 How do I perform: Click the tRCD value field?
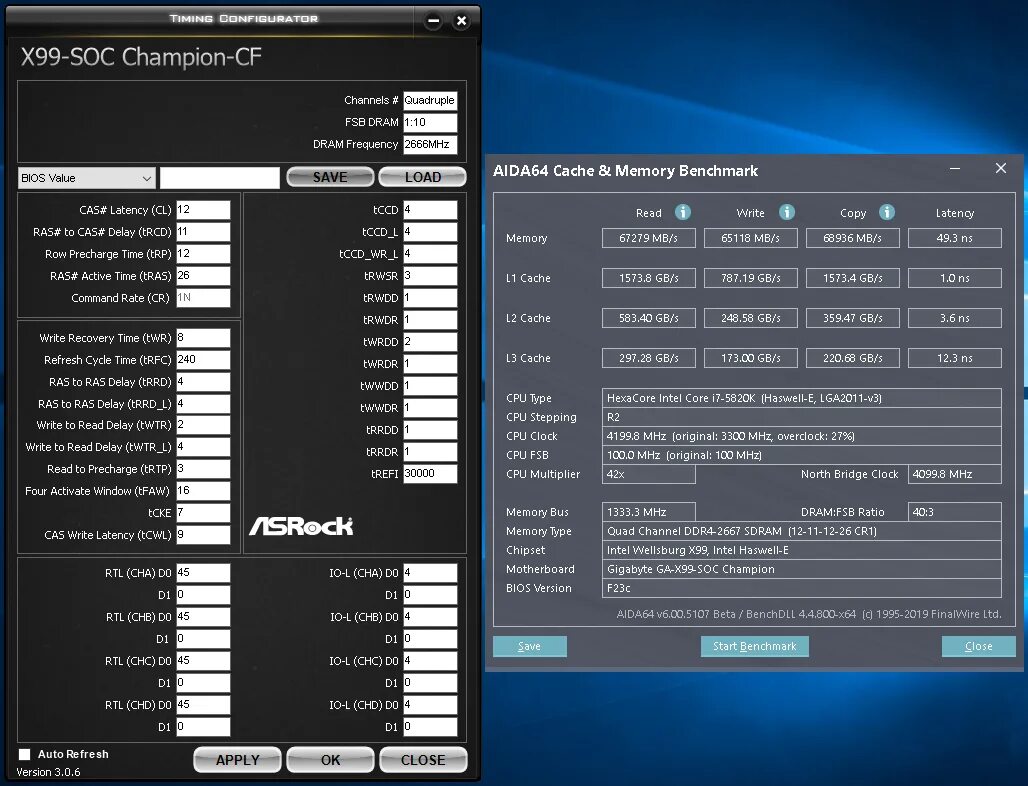pos(203,232)
